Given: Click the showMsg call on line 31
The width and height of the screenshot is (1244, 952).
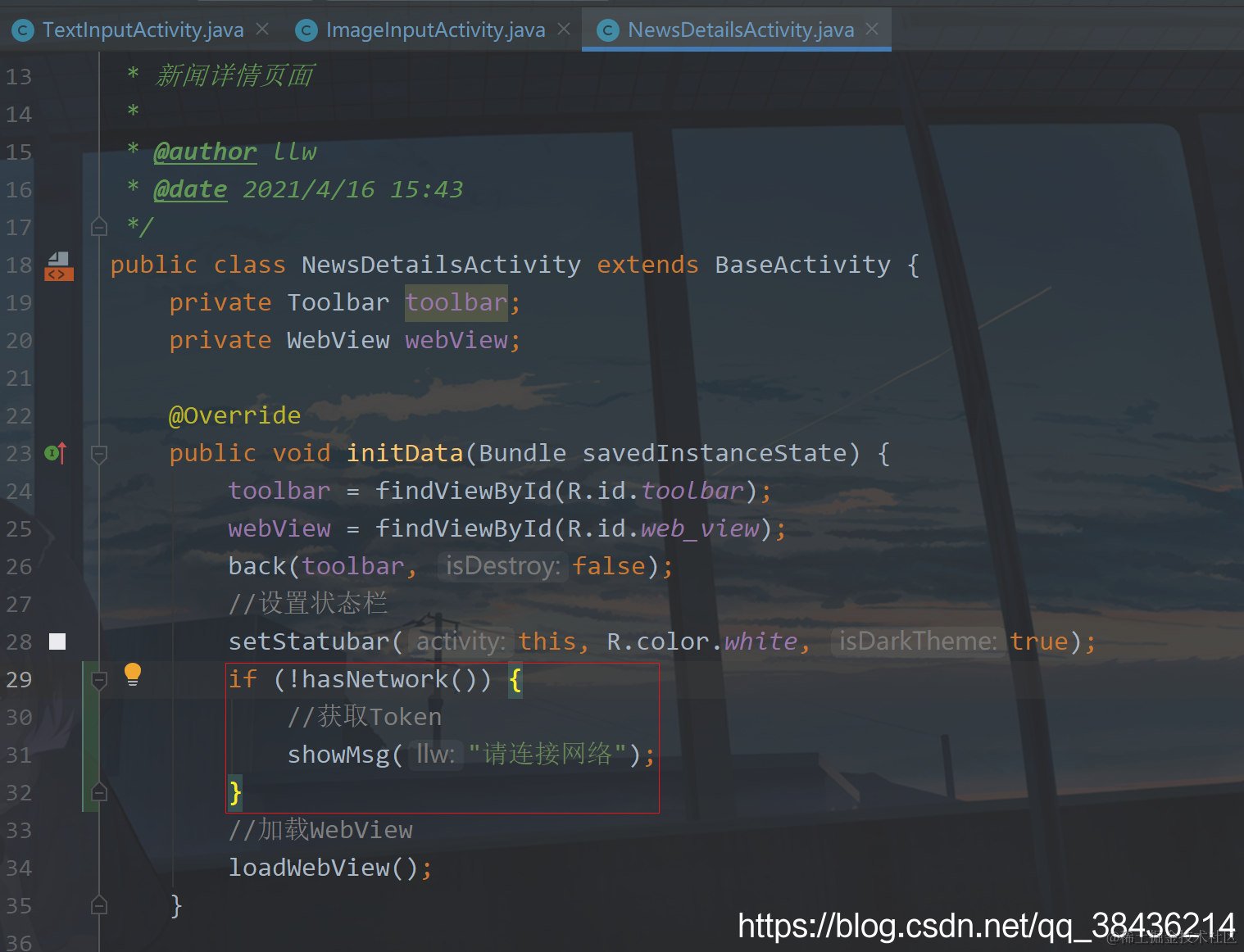Looking at the screenshot, I should click(x=338, y=755).
